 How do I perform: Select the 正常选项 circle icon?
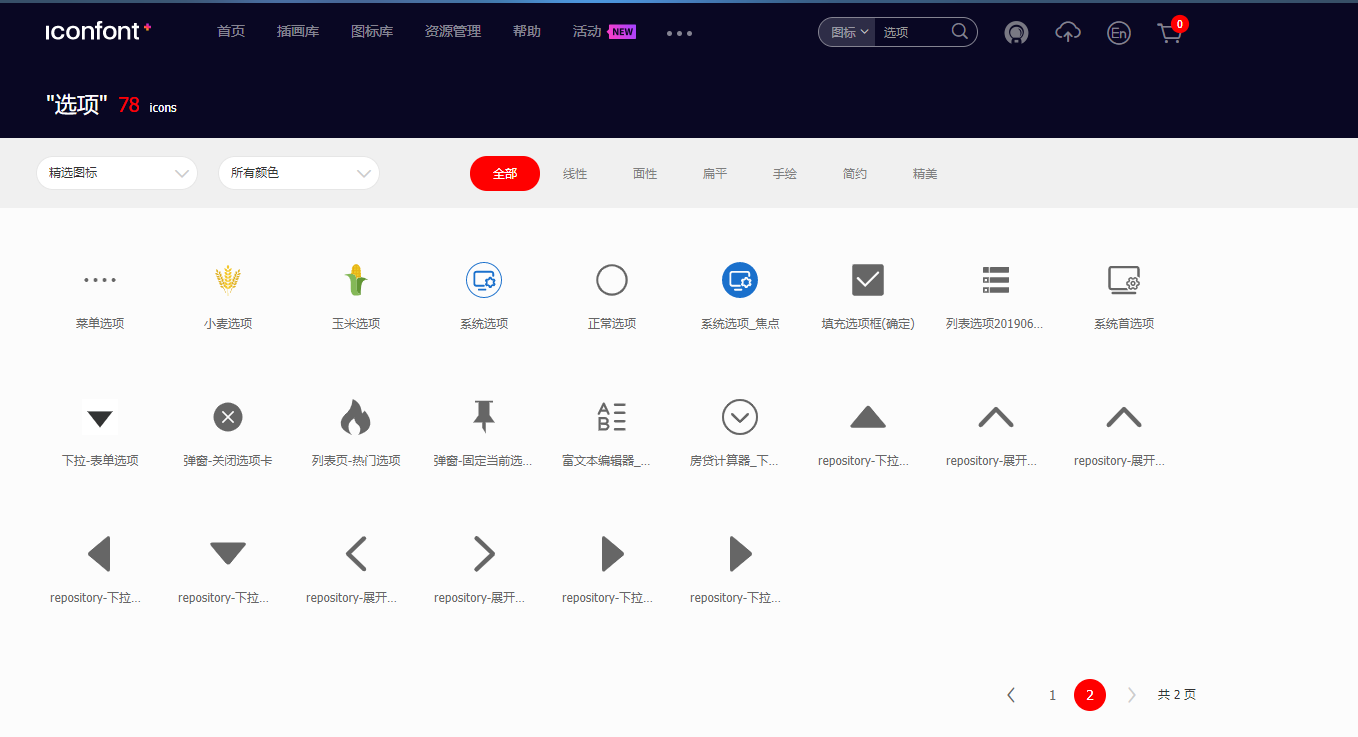[612, 280]
